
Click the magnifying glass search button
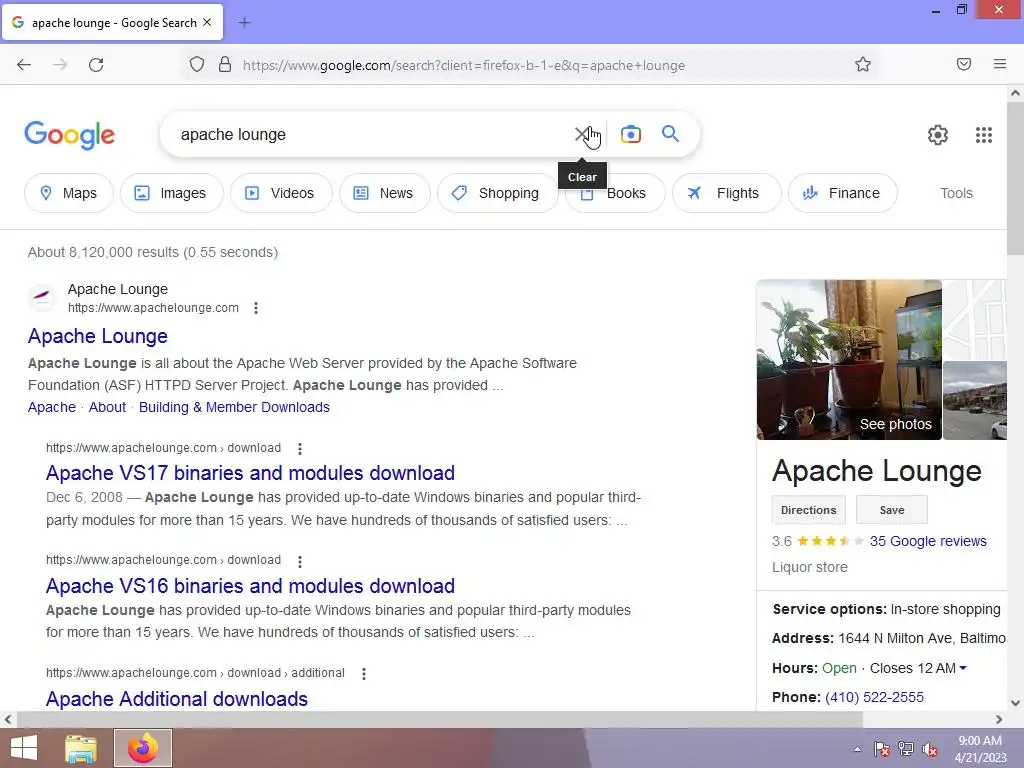pos(670,134)
